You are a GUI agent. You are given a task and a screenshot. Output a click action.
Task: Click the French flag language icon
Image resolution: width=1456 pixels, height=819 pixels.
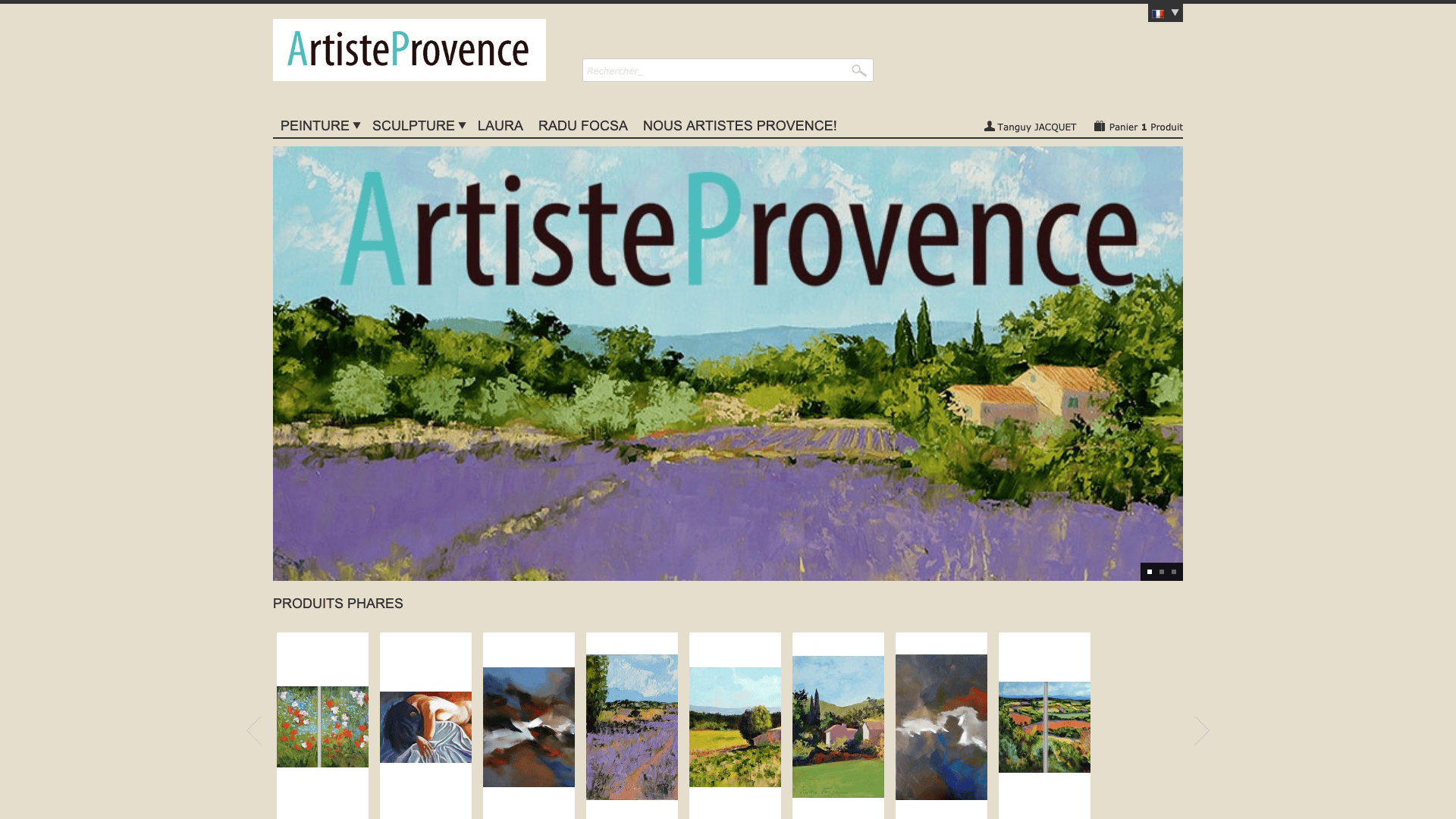click(1157, 14)
